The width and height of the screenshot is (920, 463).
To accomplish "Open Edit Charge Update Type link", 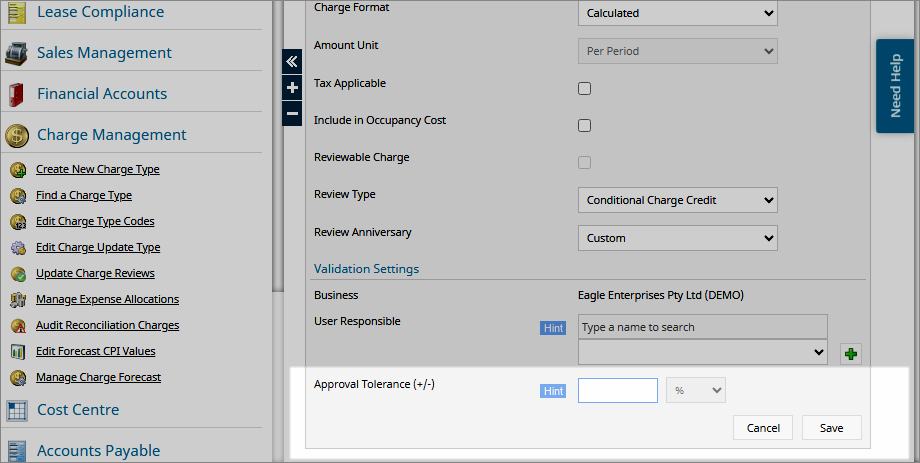I will 98,248.
